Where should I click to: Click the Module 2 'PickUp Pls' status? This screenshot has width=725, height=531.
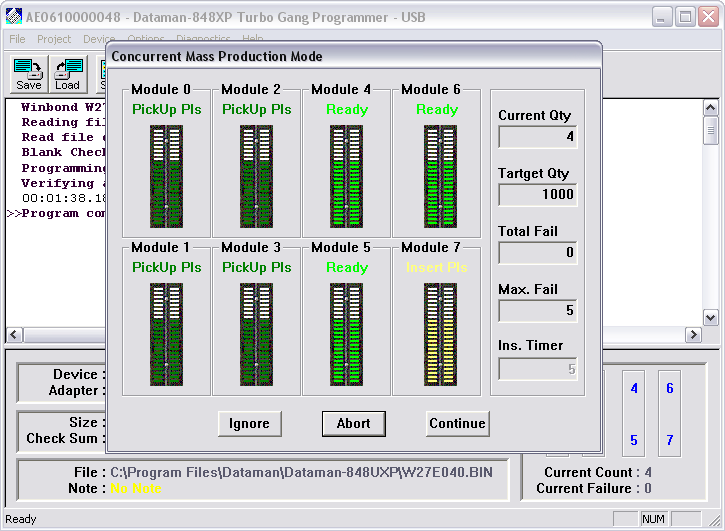(257, 110)
